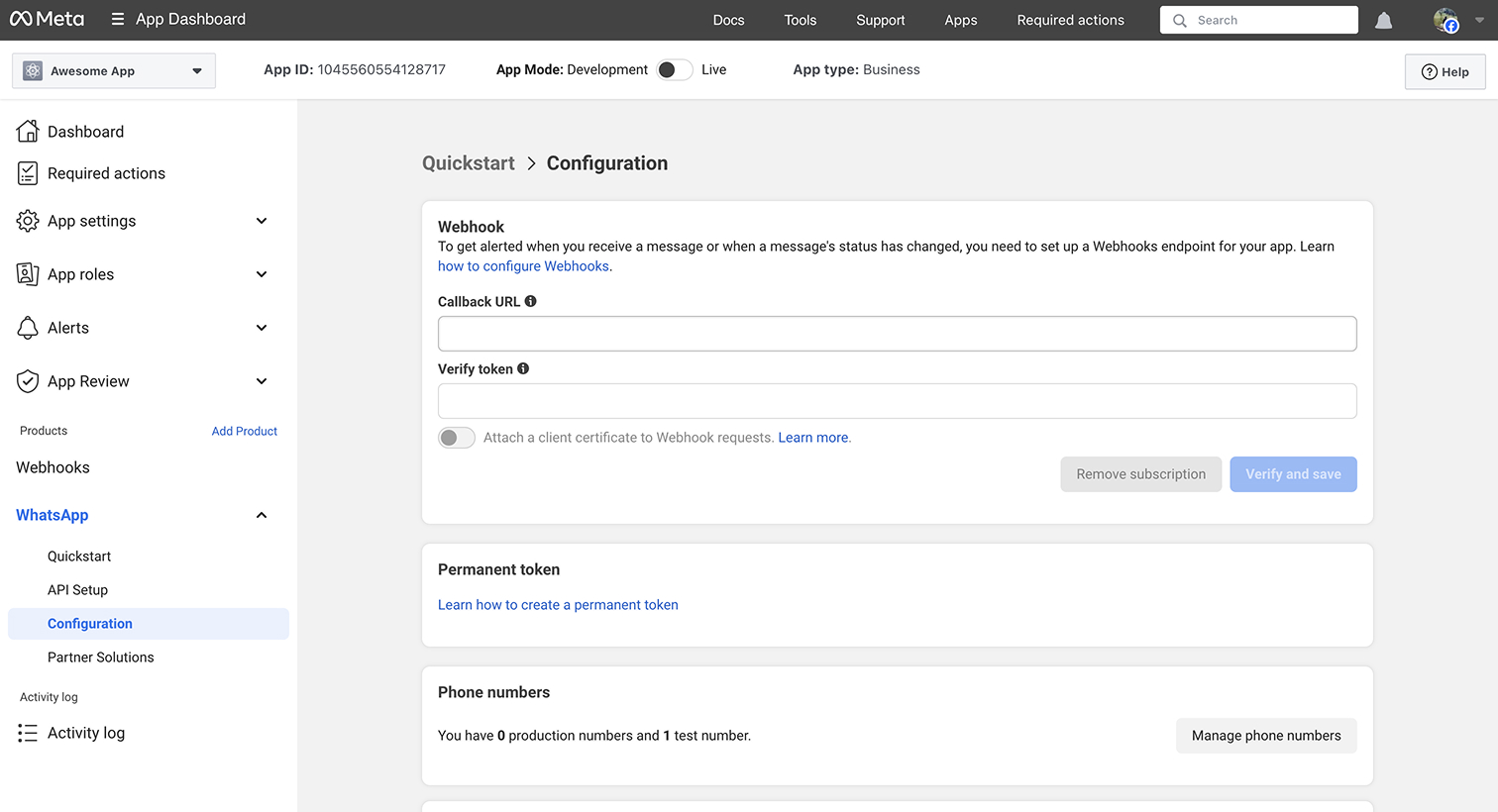1498x812 pixels.
Task: Click the Callback URL info icon
Action: 530,300
